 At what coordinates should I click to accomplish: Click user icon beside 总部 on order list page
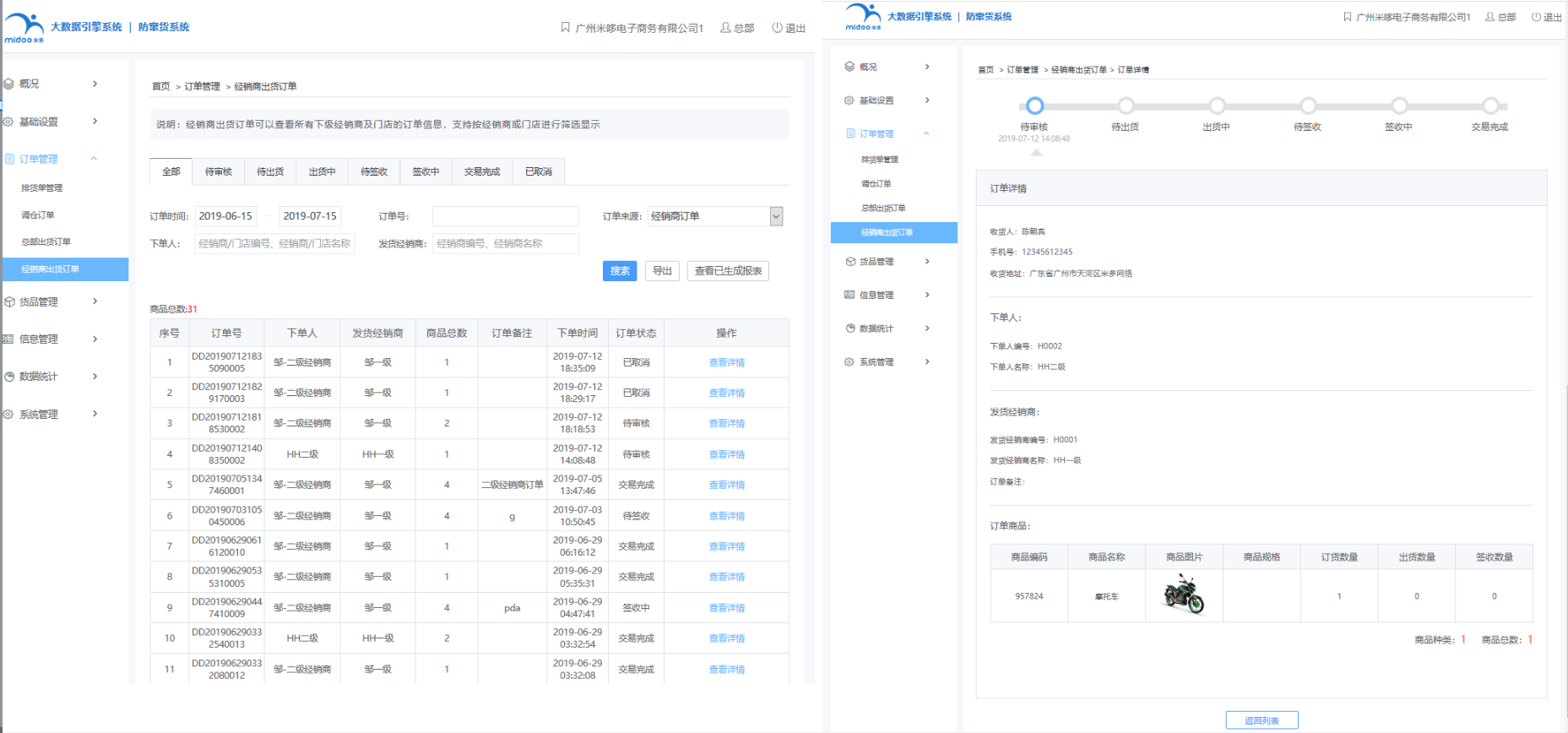pyautogui.click(x=725, y=28)
